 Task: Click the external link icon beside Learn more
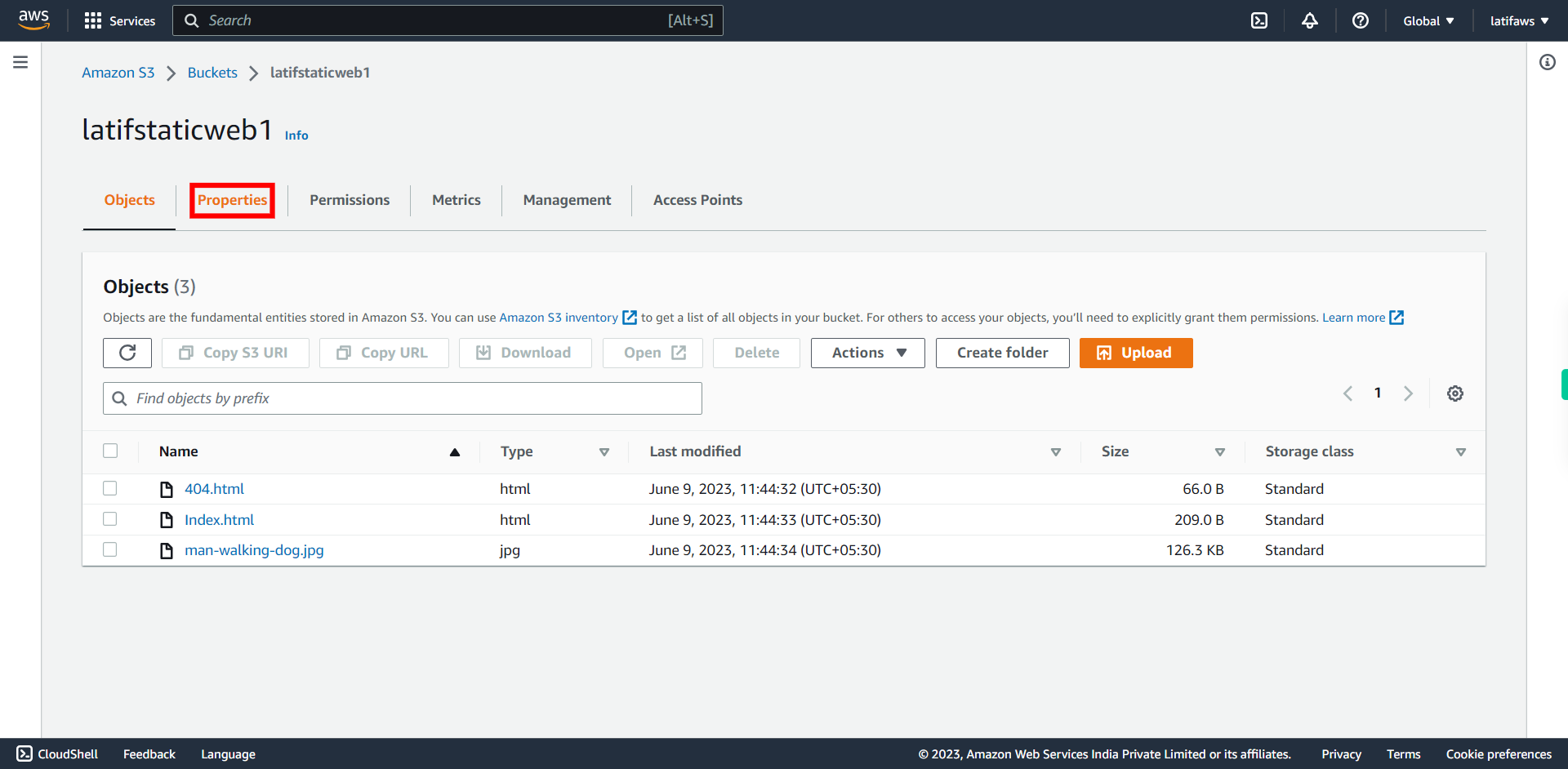pos(1396,318)
